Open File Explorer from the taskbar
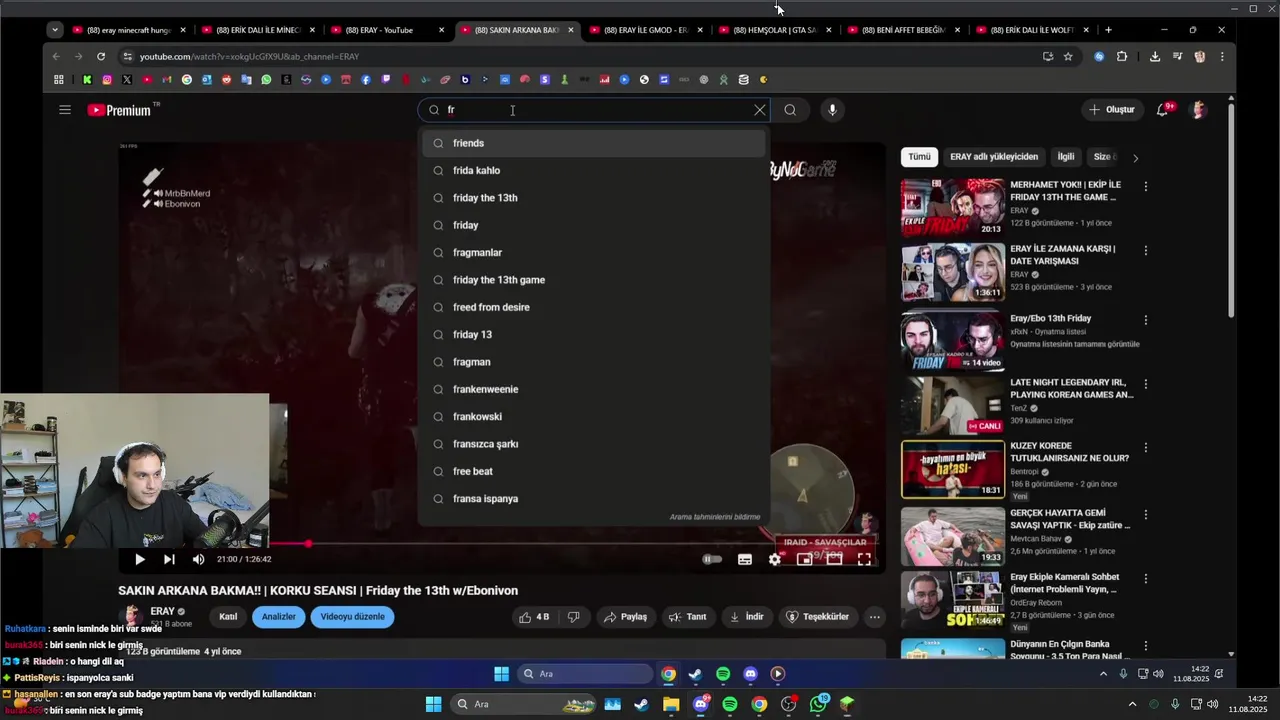The image size is (1280, 720). [671, 705]
